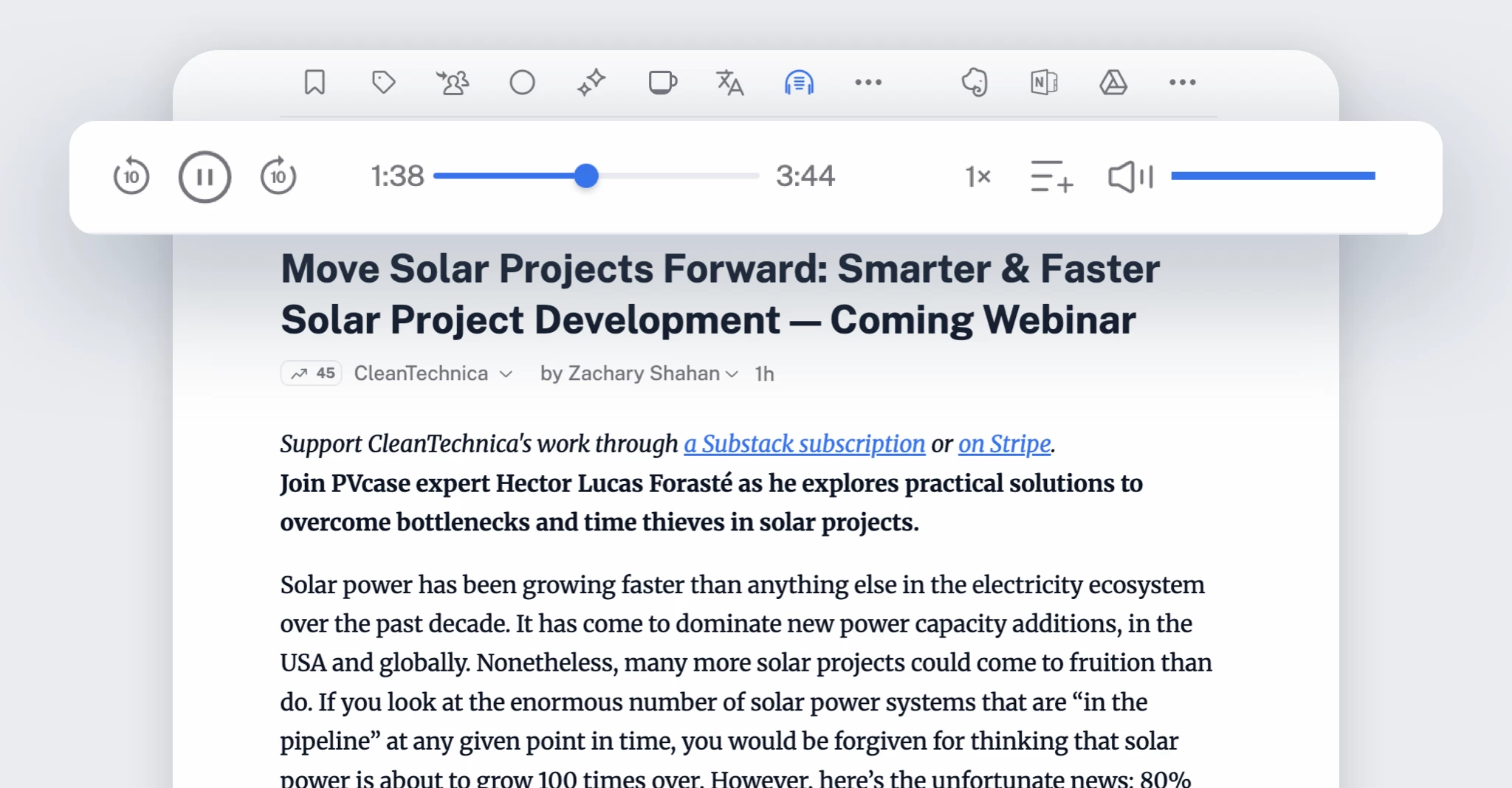Click the 1h article timestamp
This screenshot has height=788, width=1512.
click(x=764, y=374)
